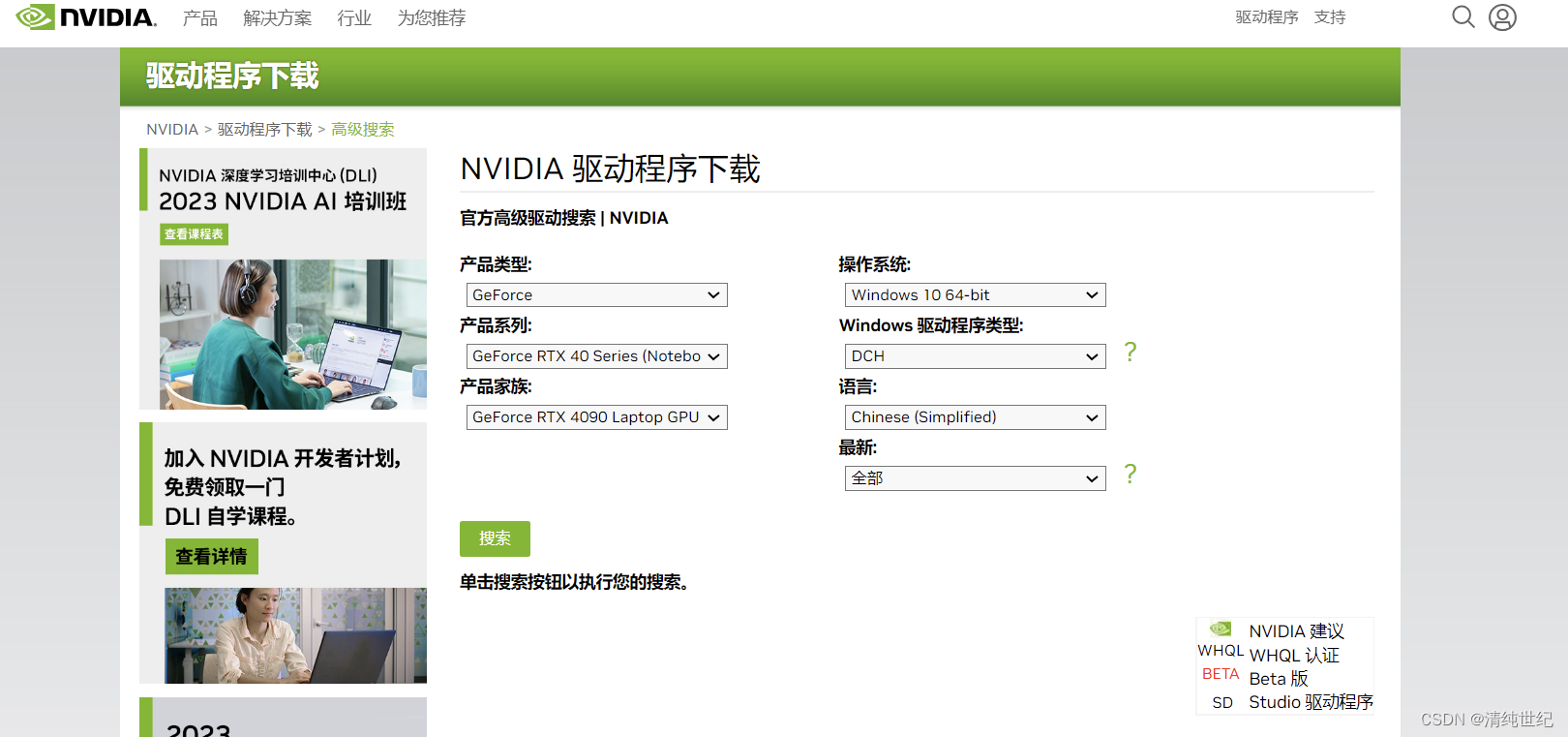Expand the 产品类型 GeForce dropdown
The height and width of the screenshot is (737, 1568).
pyautogui.click(x=597, y=295)
